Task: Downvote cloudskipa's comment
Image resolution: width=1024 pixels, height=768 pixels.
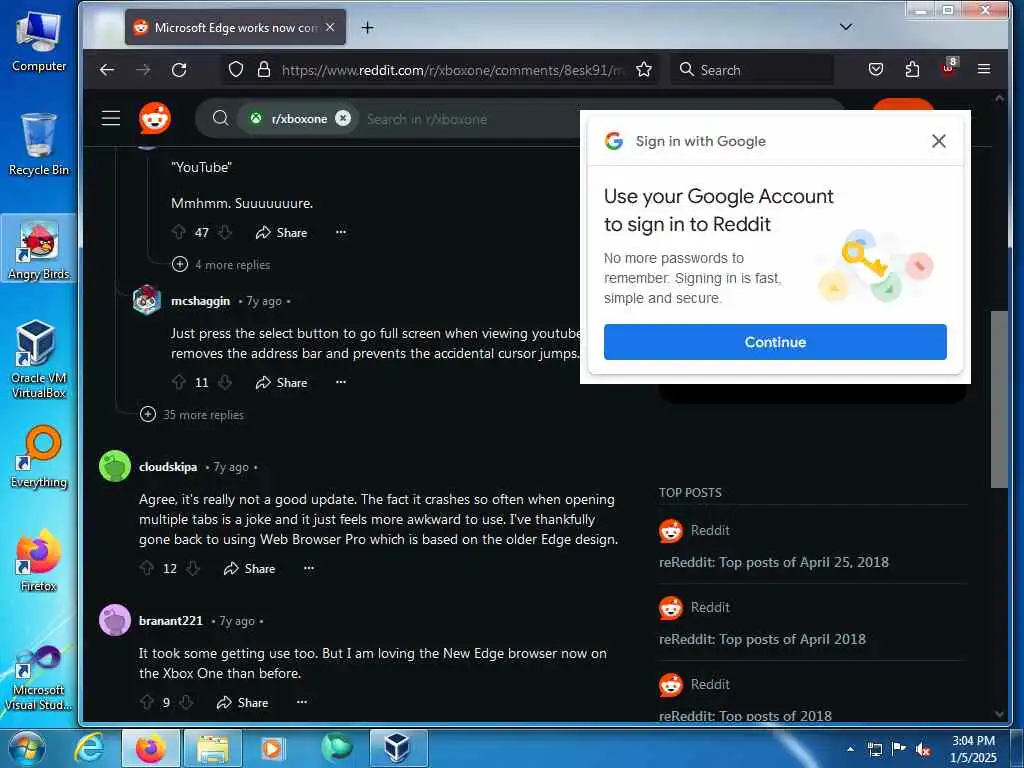Action: pyautogui.click(x=193, y=569)
